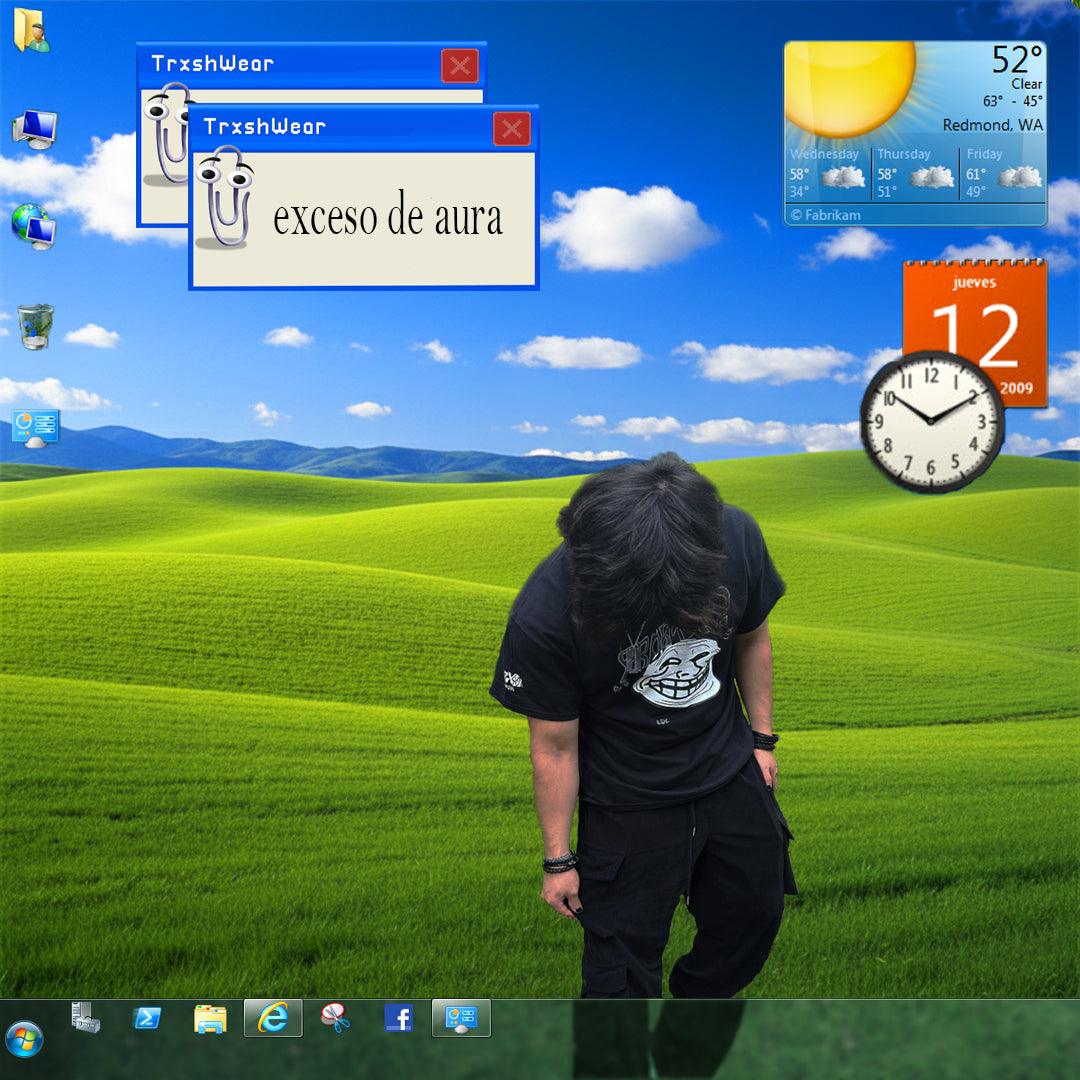Open Server Manager from the taskbar

click(85, 1017)
